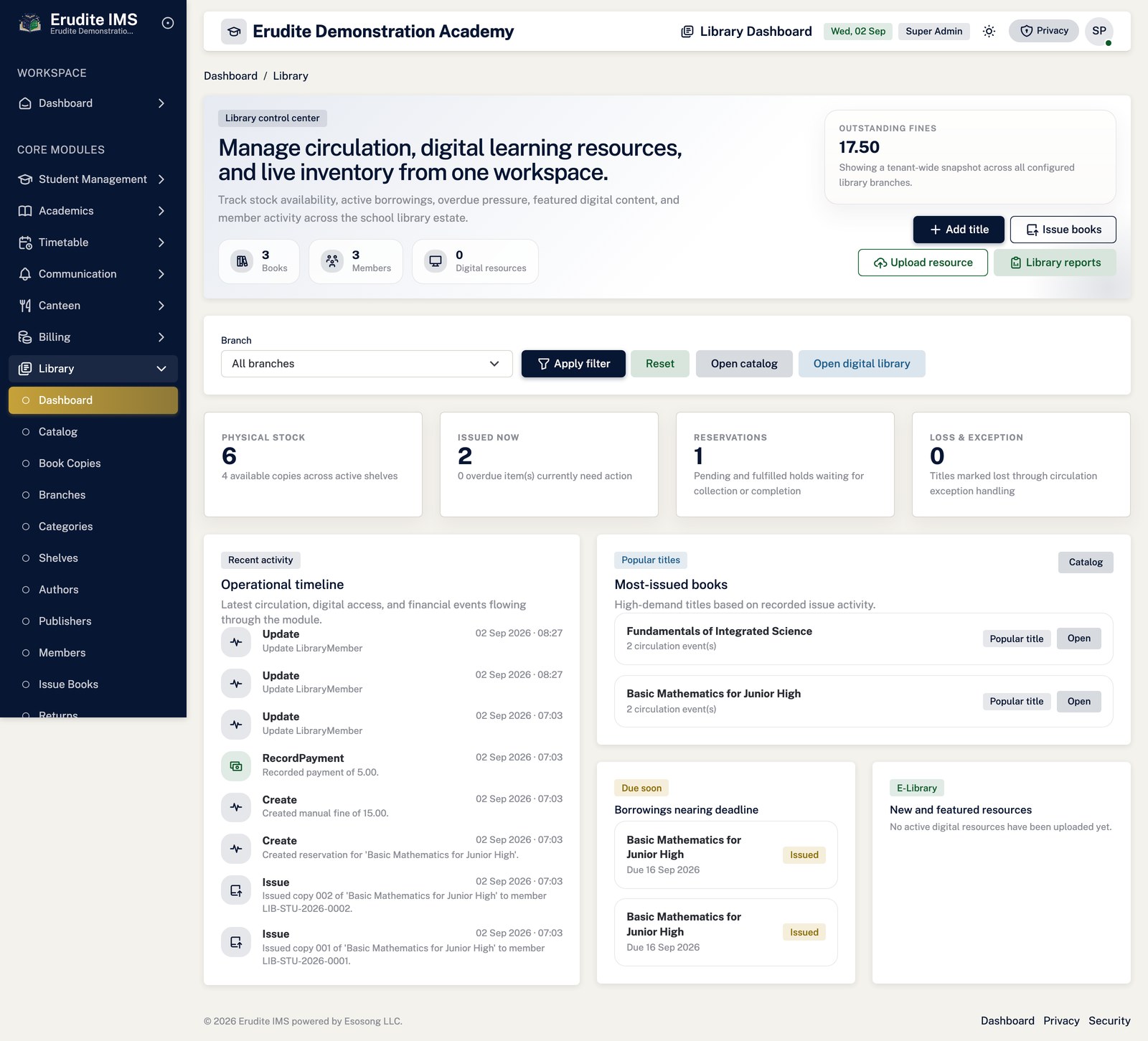Open Fundamentals of Integrated Science title
Image resolution: width=1148 pixels, height=1041 pixels.
(1078, 639)
